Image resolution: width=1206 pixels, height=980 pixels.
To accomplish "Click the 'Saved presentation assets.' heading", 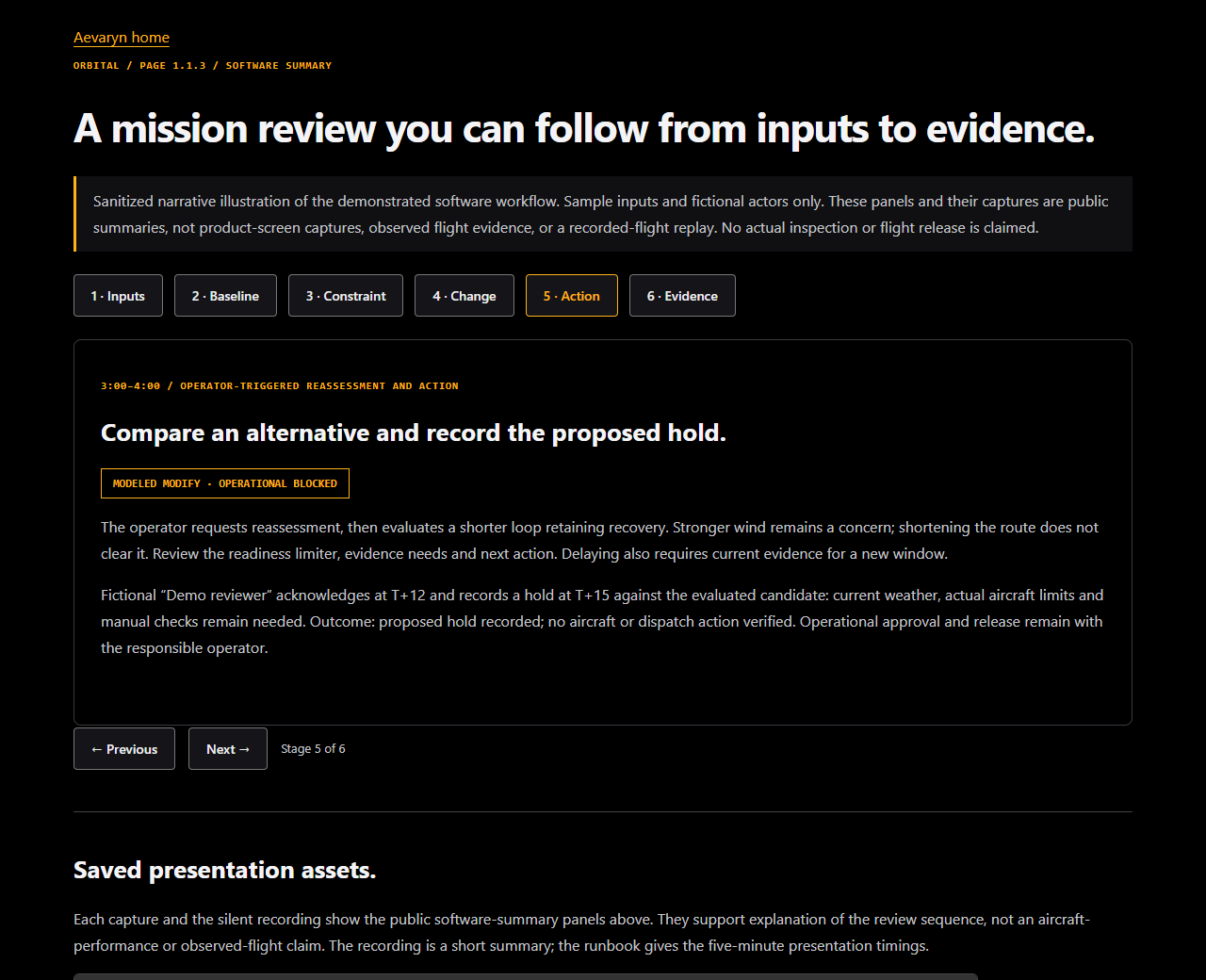I will coord(225,870).
